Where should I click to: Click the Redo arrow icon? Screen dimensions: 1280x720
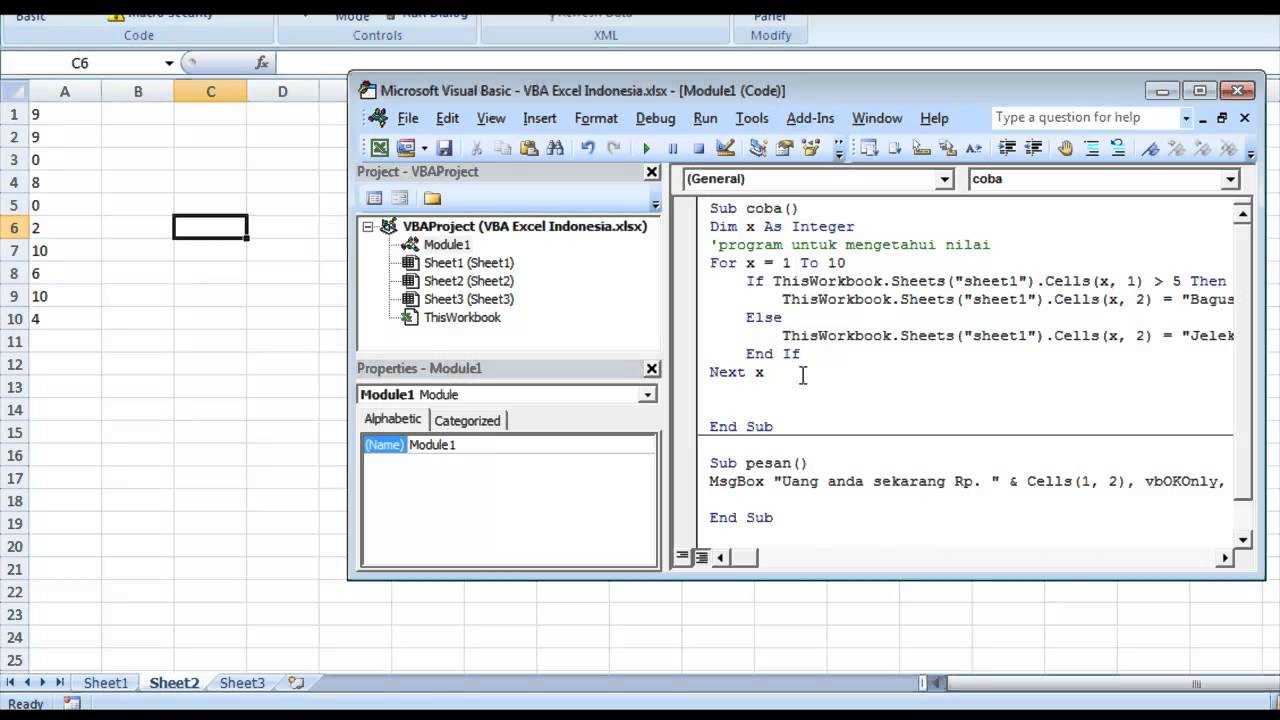click(x=614, y=148)
